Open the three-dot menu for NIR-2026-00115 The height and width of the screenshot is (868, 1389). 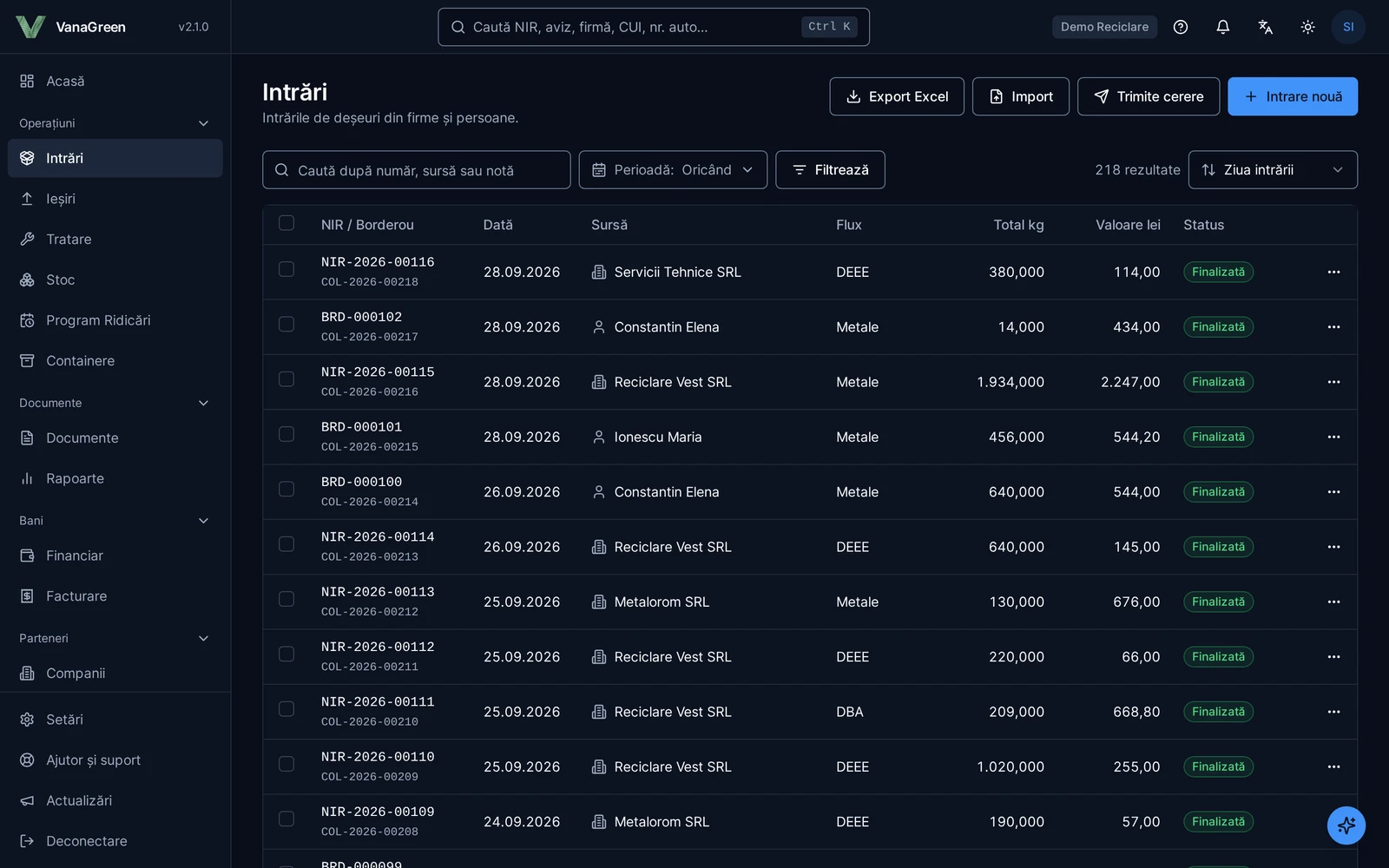click(x=1333, y=382)
